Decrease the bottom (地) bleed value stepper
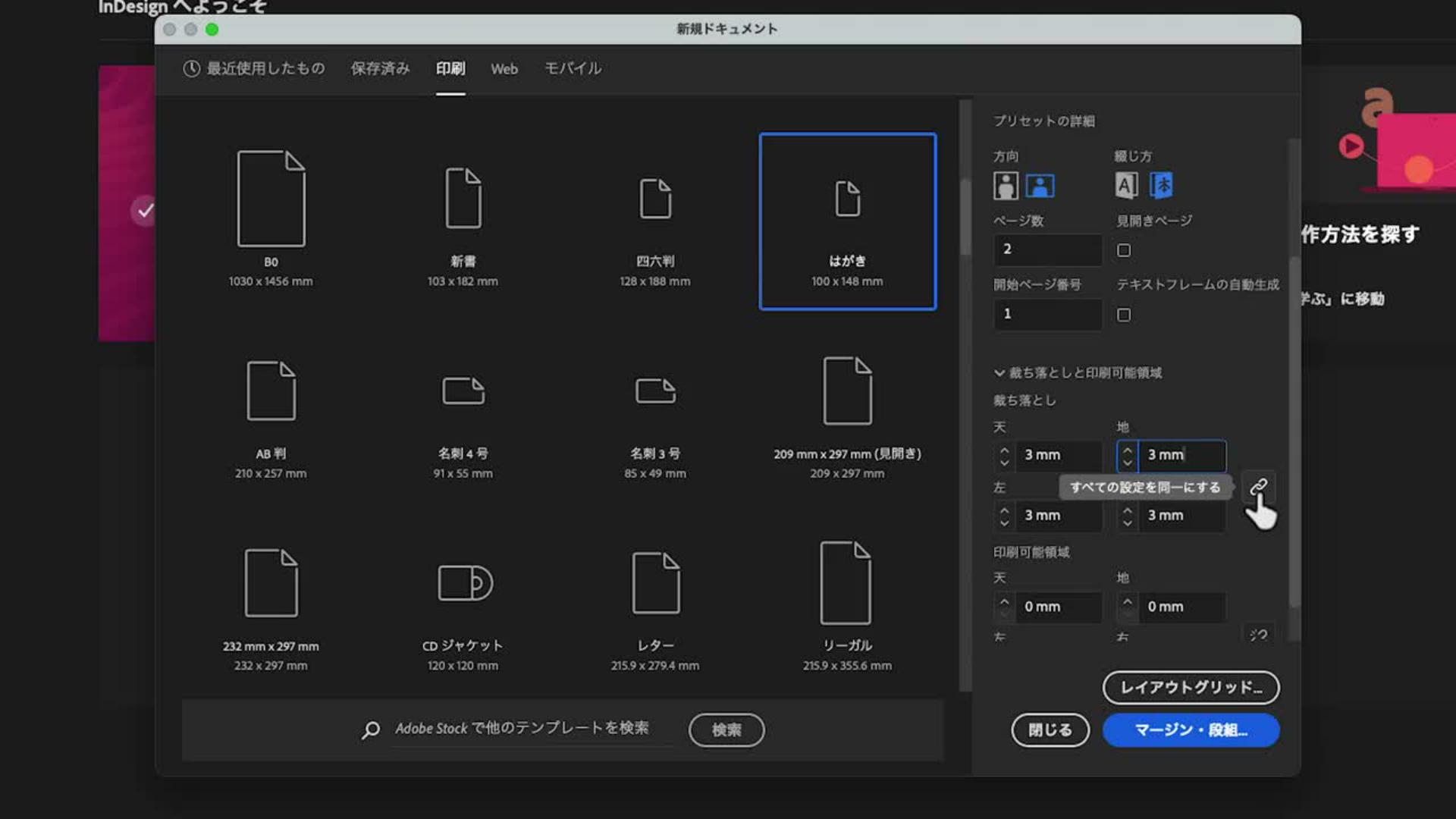Screen dimensions: 1456x819 (1128, 463)
